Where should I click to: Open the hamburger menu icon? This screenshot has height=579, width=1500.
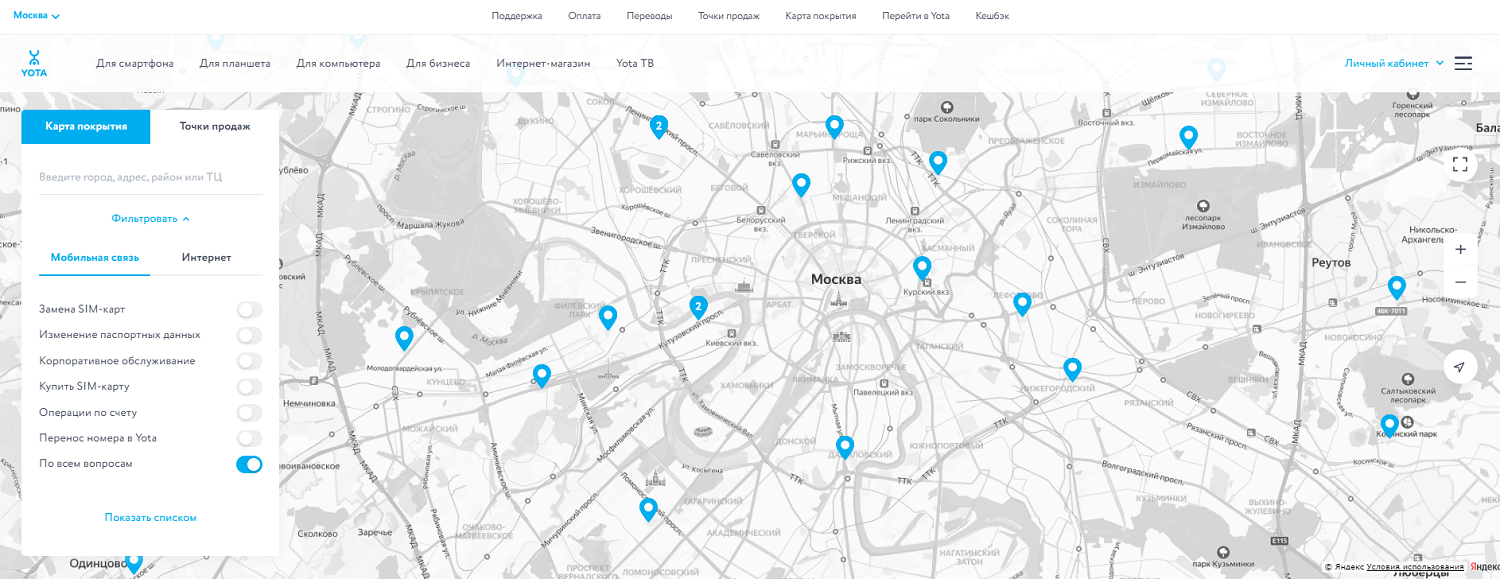pyautogui.click(x=1463, y=63)
